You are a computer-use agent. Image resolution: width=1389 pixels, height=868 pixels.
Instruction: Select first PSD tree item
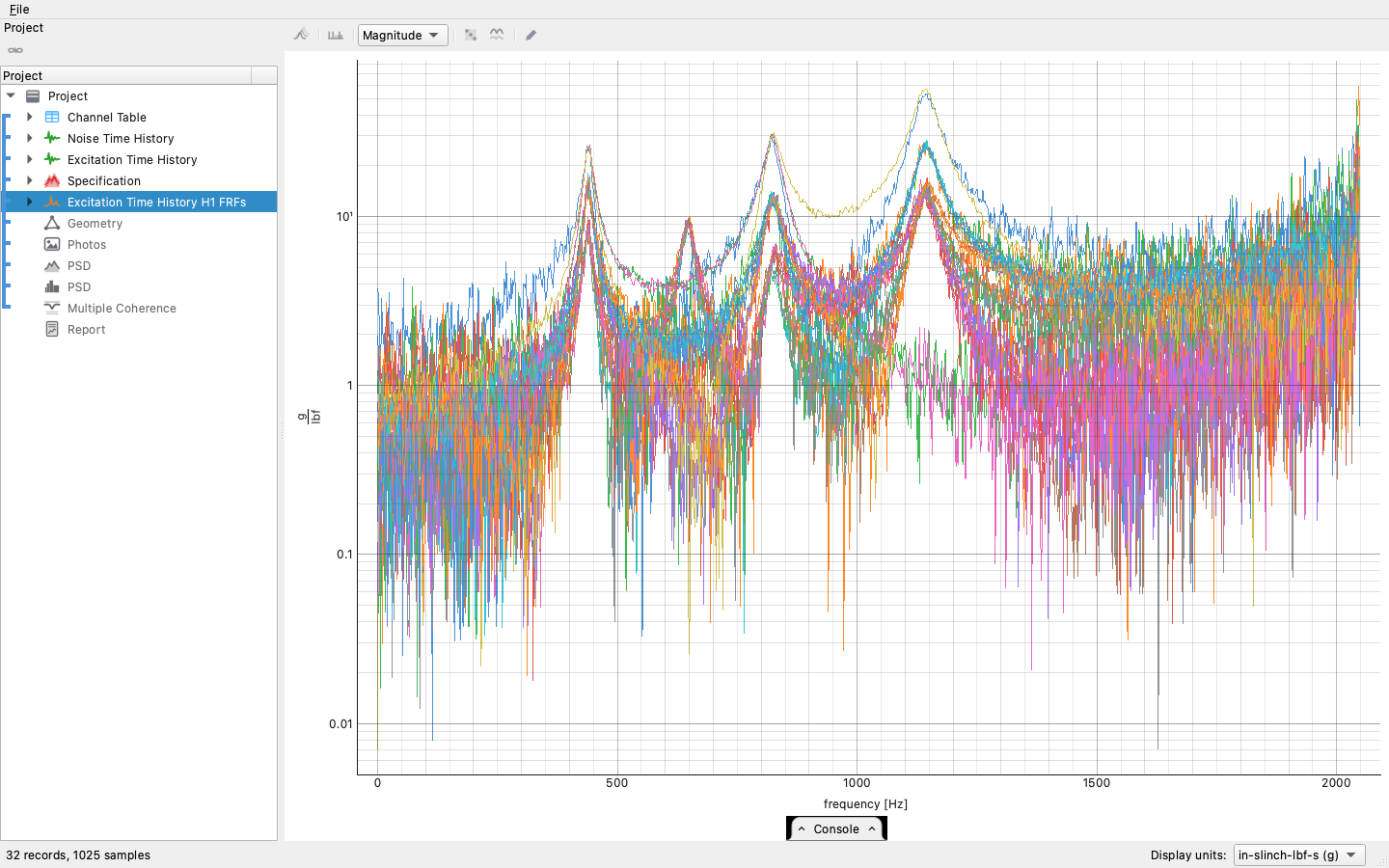coord(79,265)
